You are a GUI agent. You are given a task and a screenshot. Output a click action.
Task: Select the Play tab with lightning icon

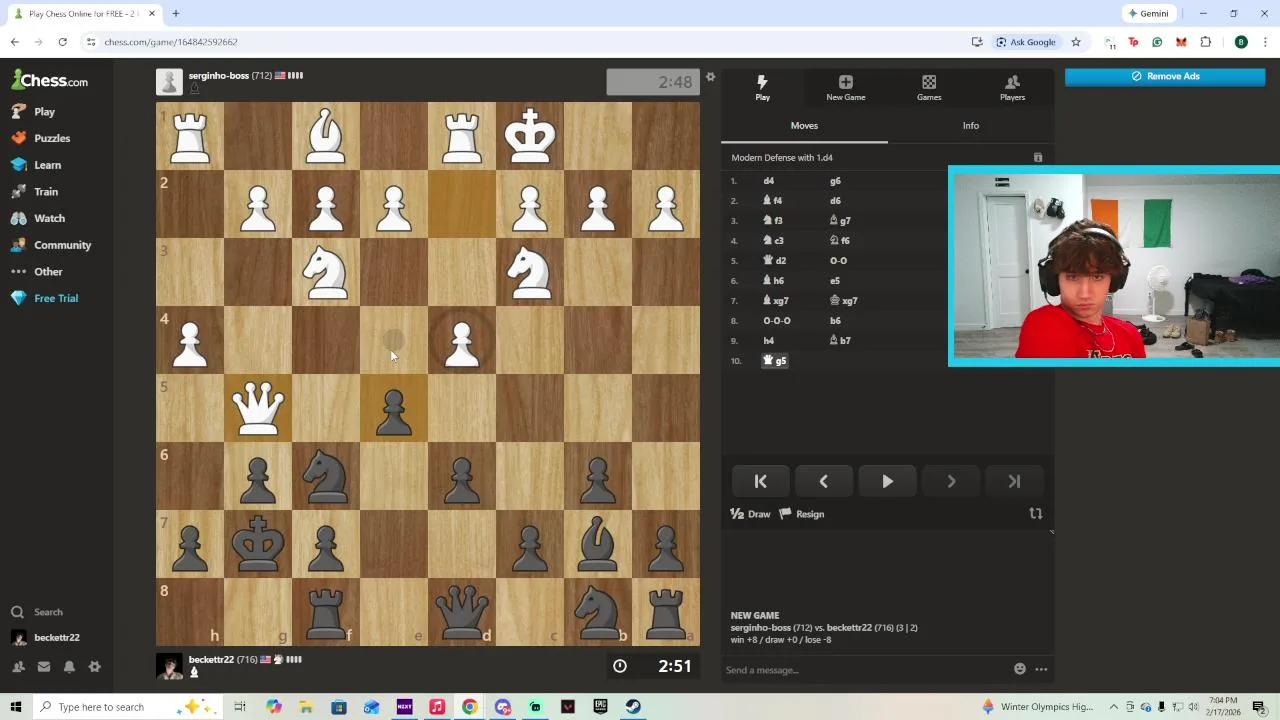pyautogui.click(x=762, y=88)
